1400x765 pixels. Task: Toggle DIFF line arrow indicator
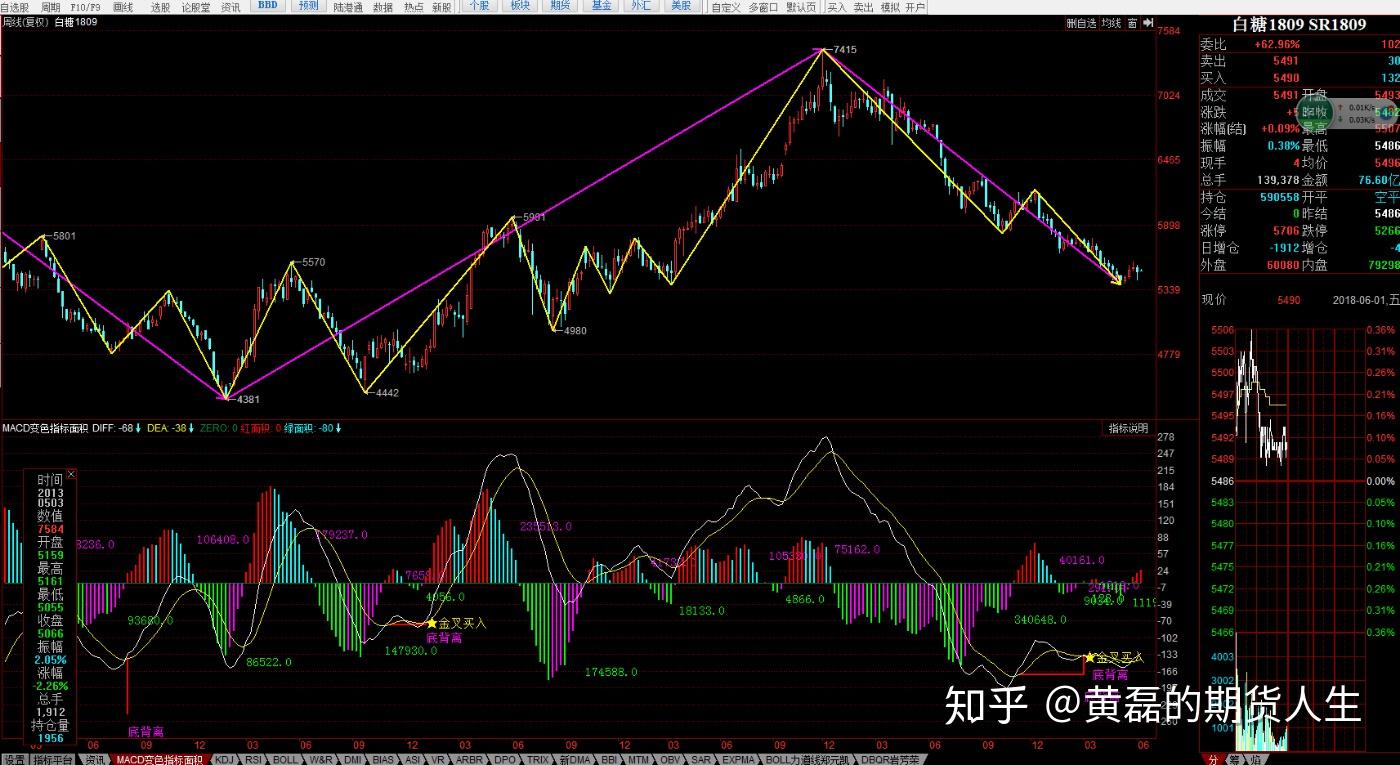click(138, 428)
